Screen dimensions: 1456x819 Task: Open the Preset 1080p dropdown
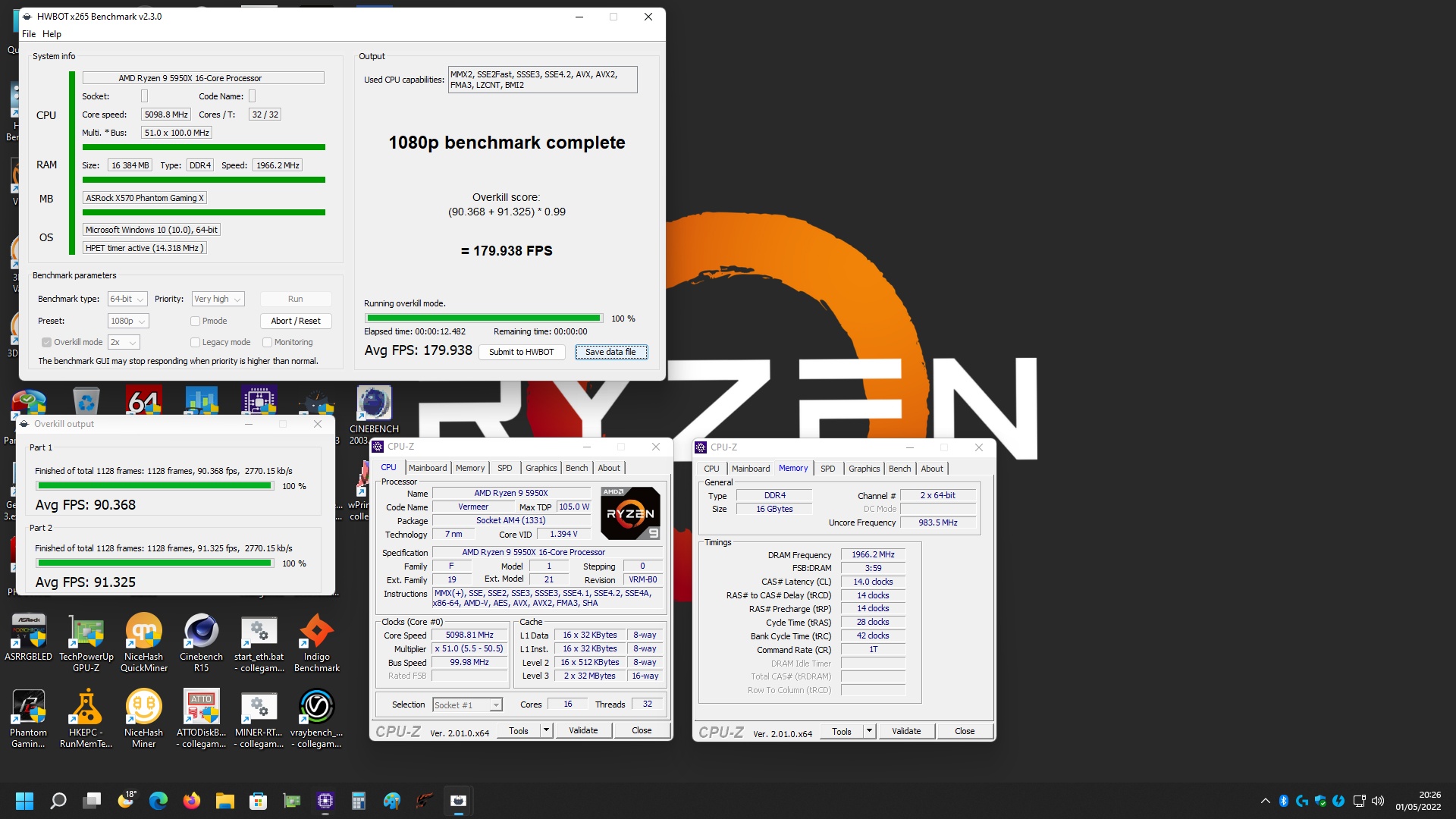(128, 322)
